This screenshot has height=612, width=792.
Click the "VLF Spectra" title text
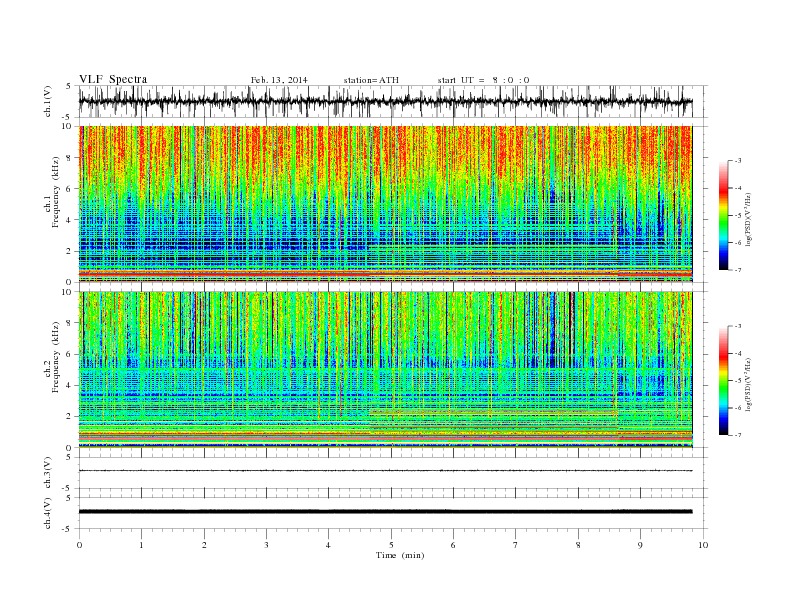(x=113, y=79)
